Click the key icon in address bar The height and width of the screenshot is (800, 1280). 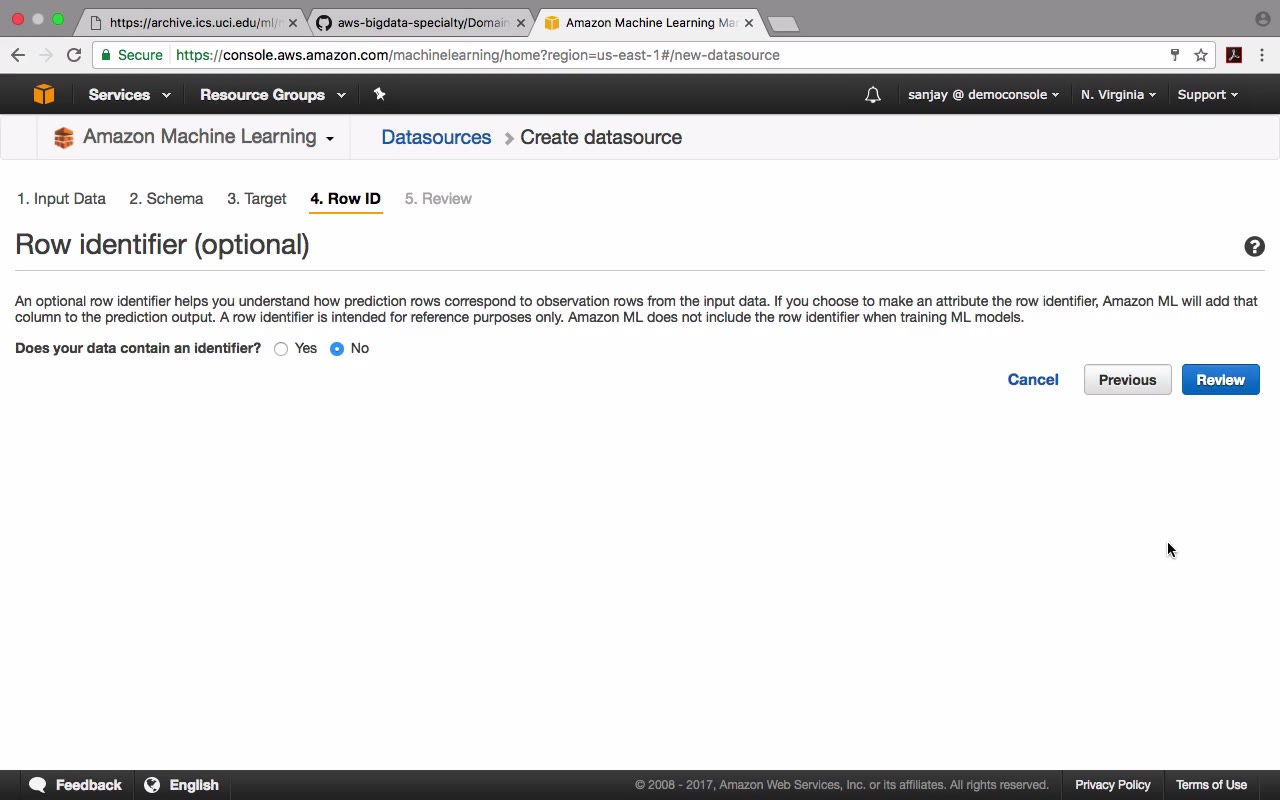pyautogui.click(x=1175, y=55)
